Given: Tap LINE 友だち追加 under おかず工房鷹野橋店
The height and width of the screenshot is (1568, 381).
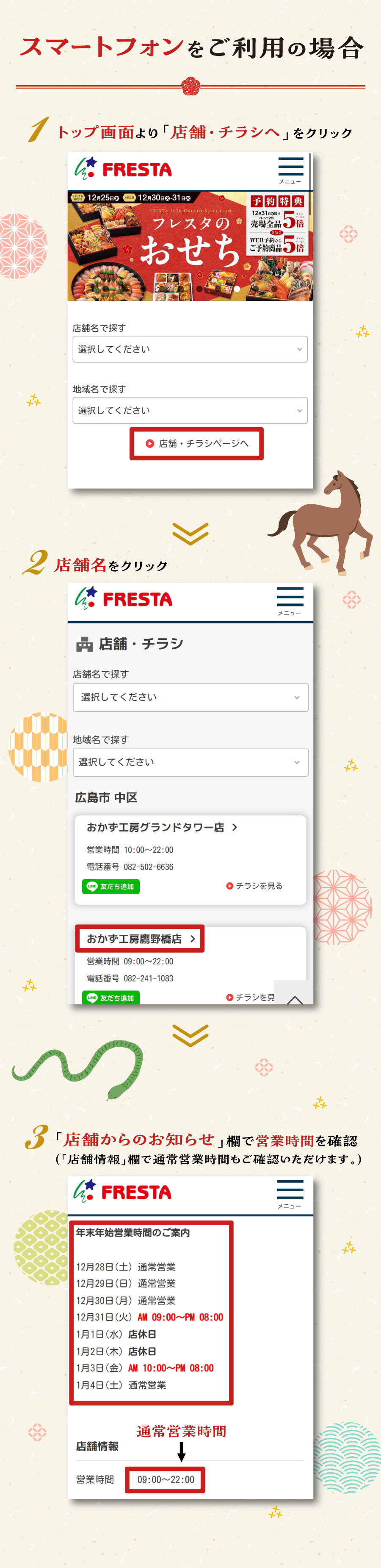Looking at the screenshot, I should [110, 998].
